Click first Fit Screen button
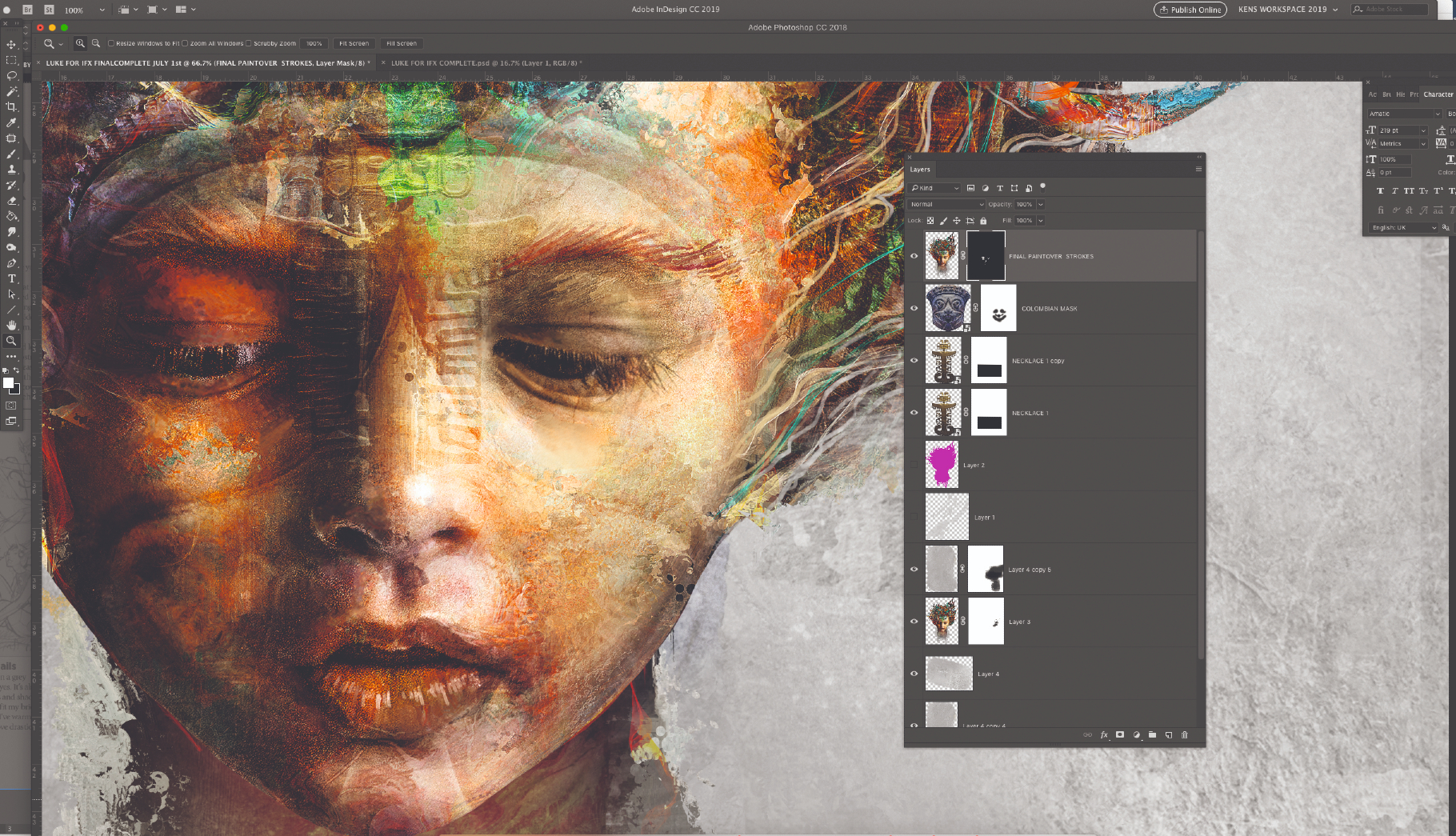The width and height of the screenshot is (1456, 836). pos(354,43)
